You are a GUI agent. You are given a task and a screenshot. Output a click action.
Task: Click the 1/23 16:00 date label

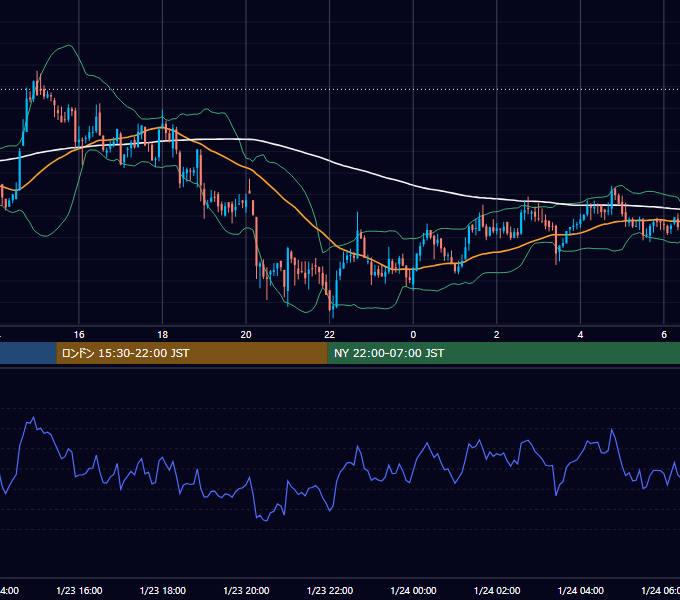[x=79, y=590]
